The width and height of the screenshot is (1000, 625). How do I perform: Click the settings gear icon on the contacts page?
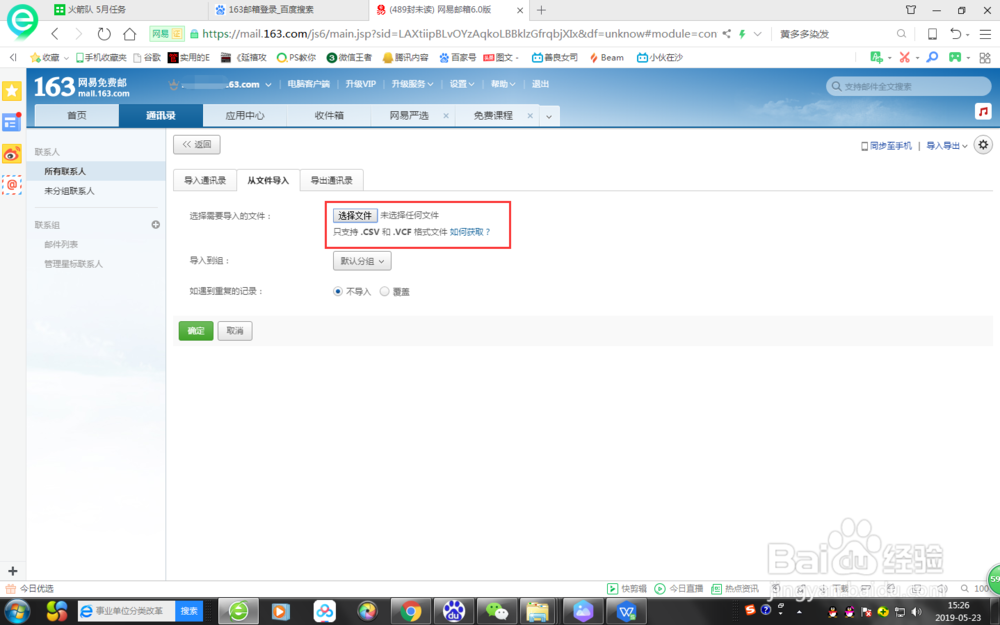[x=983, y=145]
